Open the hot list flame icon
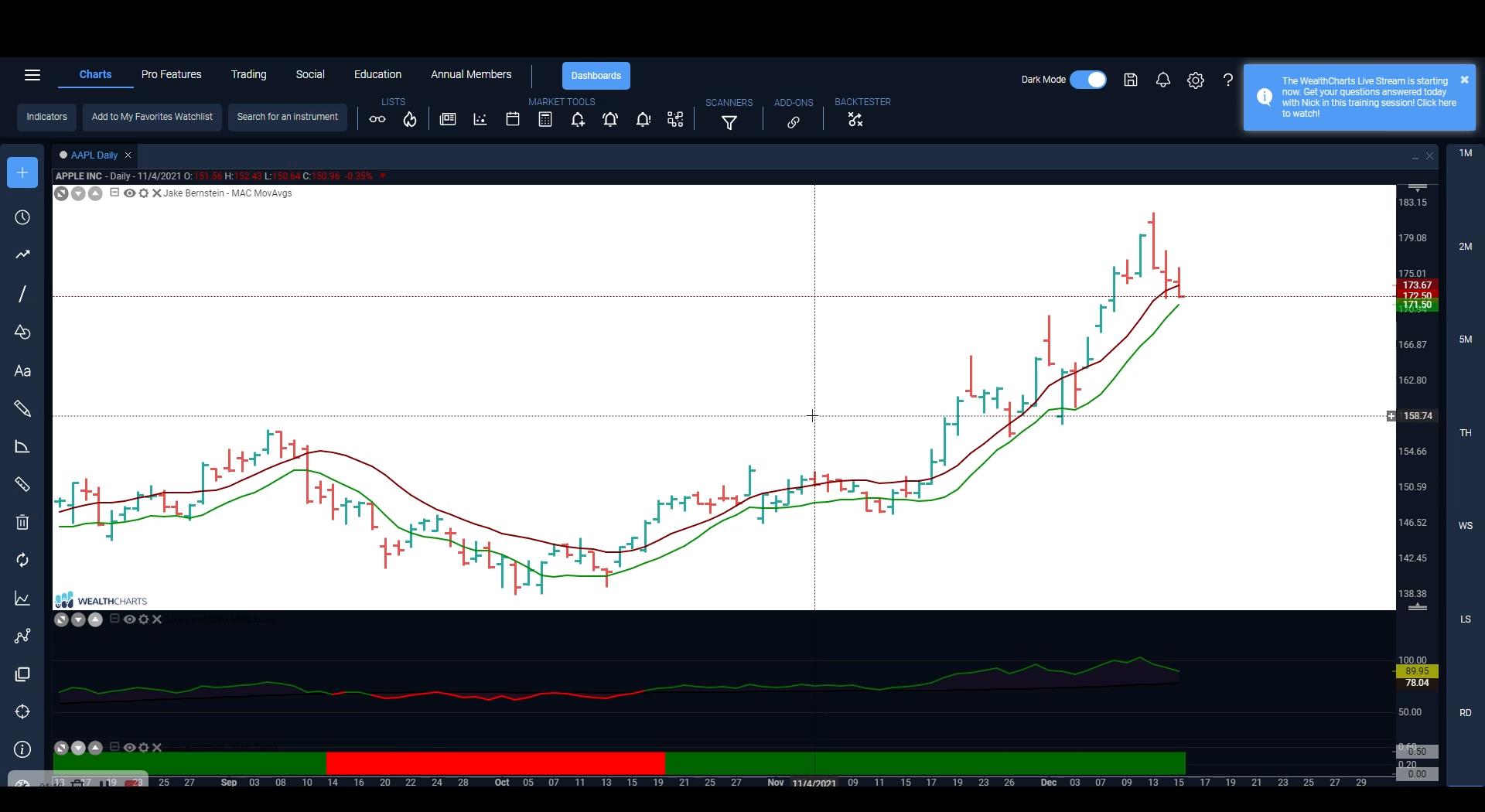Viewport: 1485px width, 812px height. 410,120
